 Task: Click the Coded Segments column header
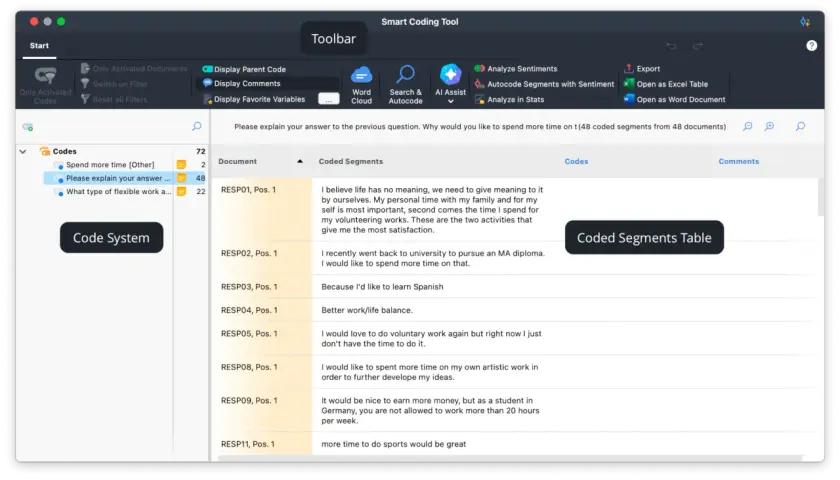pos(351,161)
